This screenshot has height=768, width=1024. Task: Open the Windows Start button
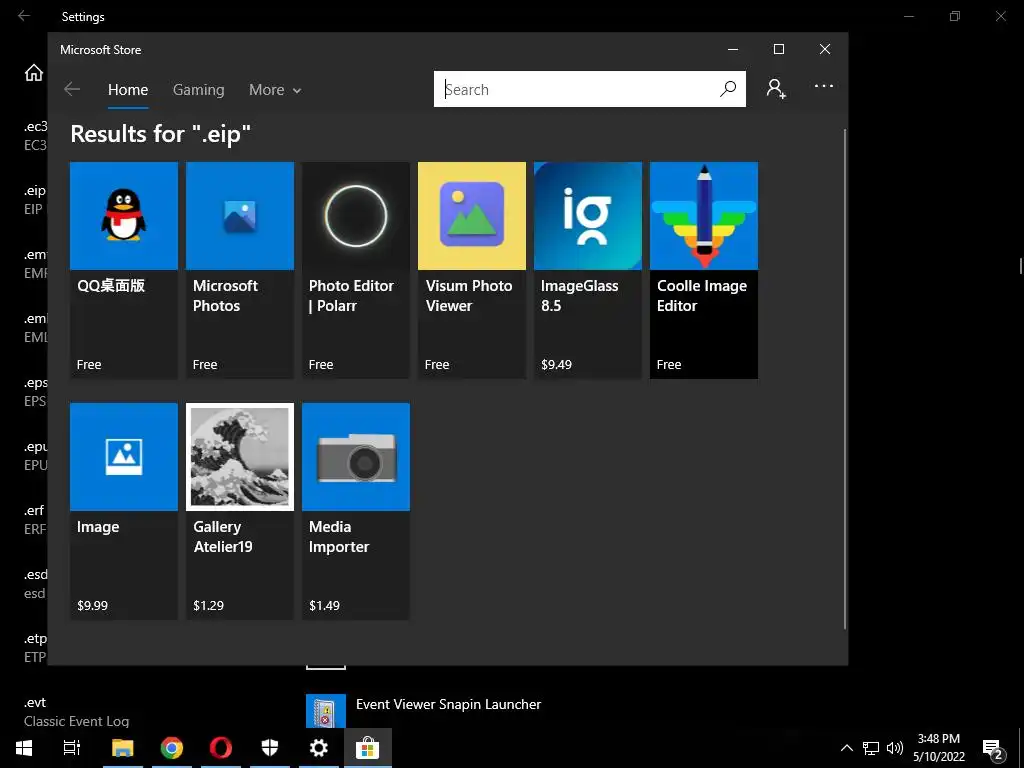pyautogui.click(x=24, y=748)
